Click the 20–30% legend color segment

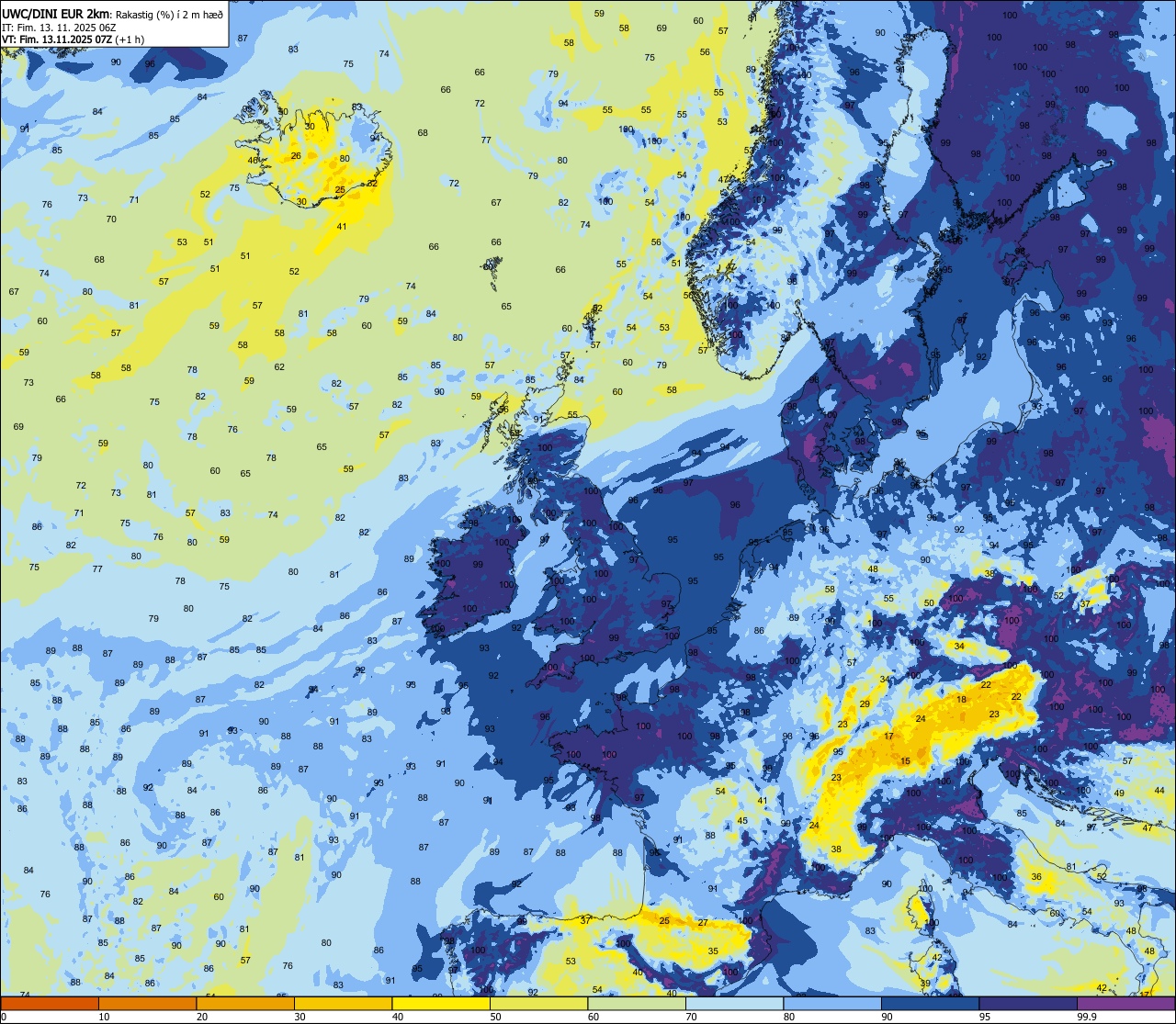pyautogui.click(x=245, y=1003)
